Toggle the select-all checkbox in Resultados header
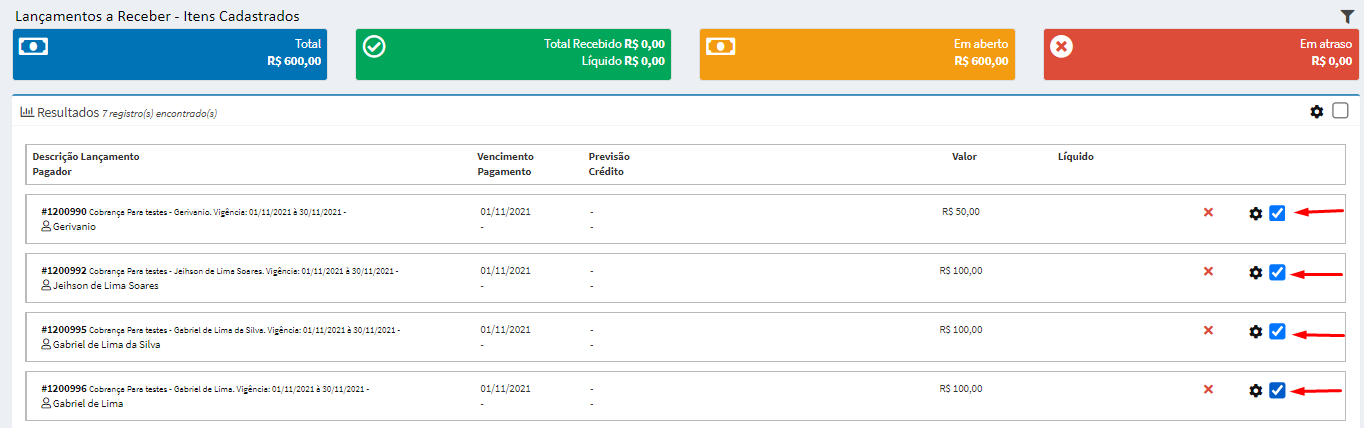 point(1340,111)
